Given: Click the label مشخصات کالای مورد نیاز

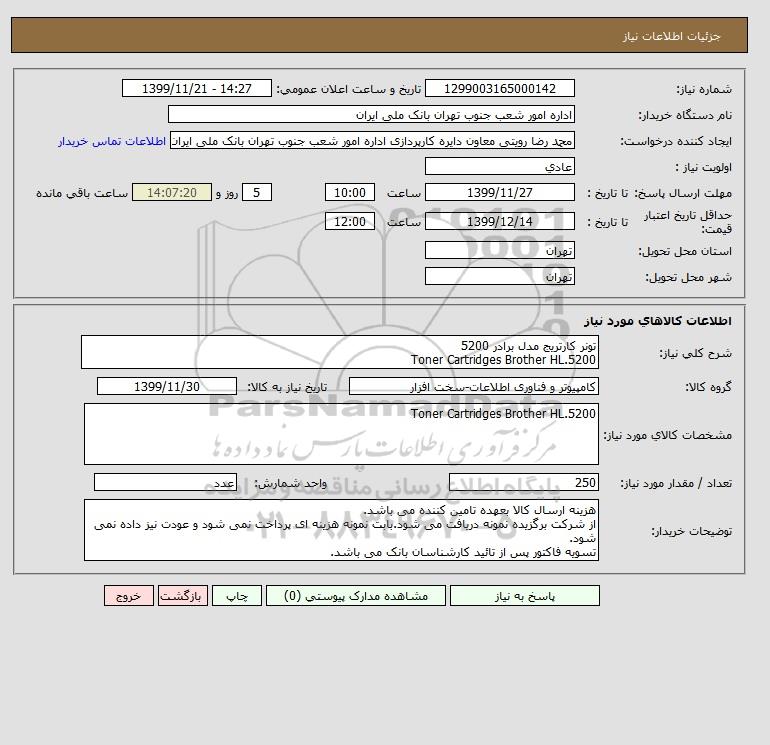Looking at the screenshot, I should [x=668, y=435].
